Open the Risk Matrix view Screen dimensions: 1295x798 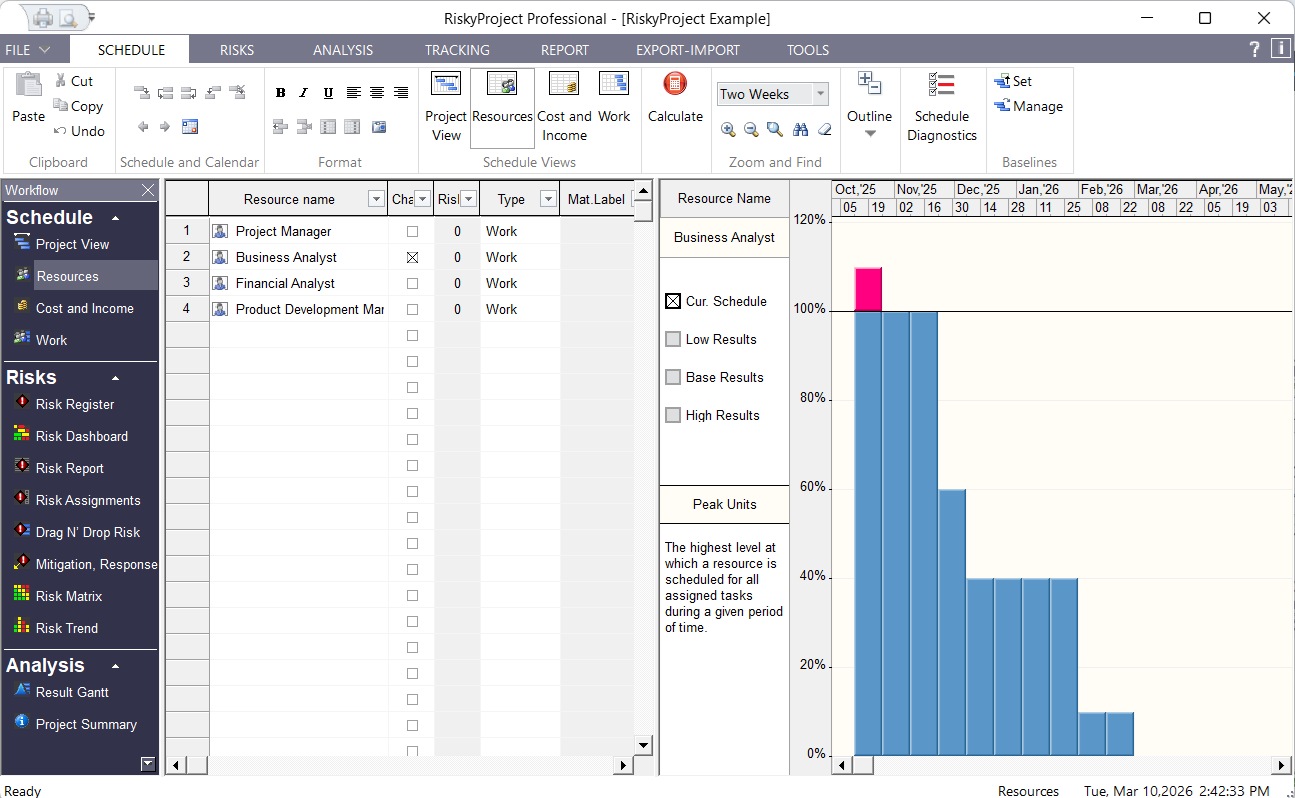coord(70,595)
